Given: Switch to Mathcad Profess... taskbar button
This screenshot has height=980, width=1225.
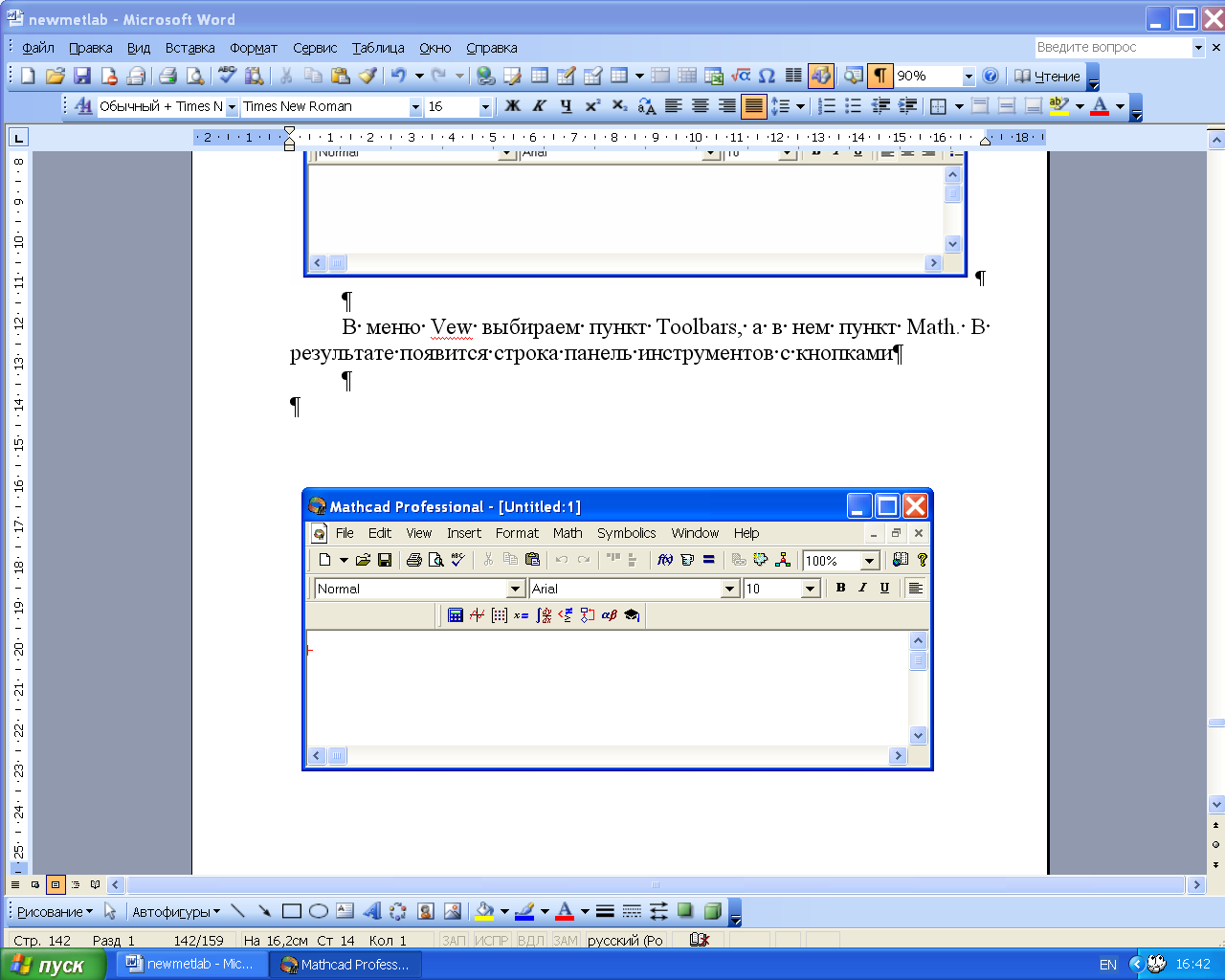Looking at the screenshot, I should [x=345, y=965].
